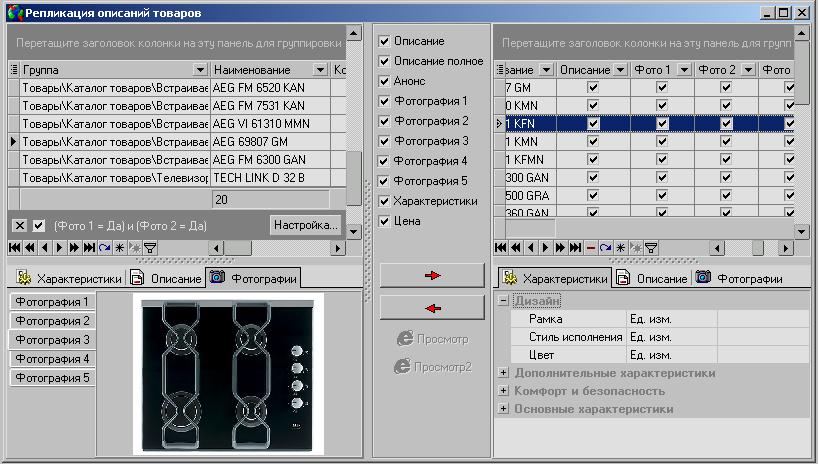The width and height of the screenshot is (818, 464).
Task: Set bookmark asterisk in right grid navigator
Action: click(x=620, y=248)
